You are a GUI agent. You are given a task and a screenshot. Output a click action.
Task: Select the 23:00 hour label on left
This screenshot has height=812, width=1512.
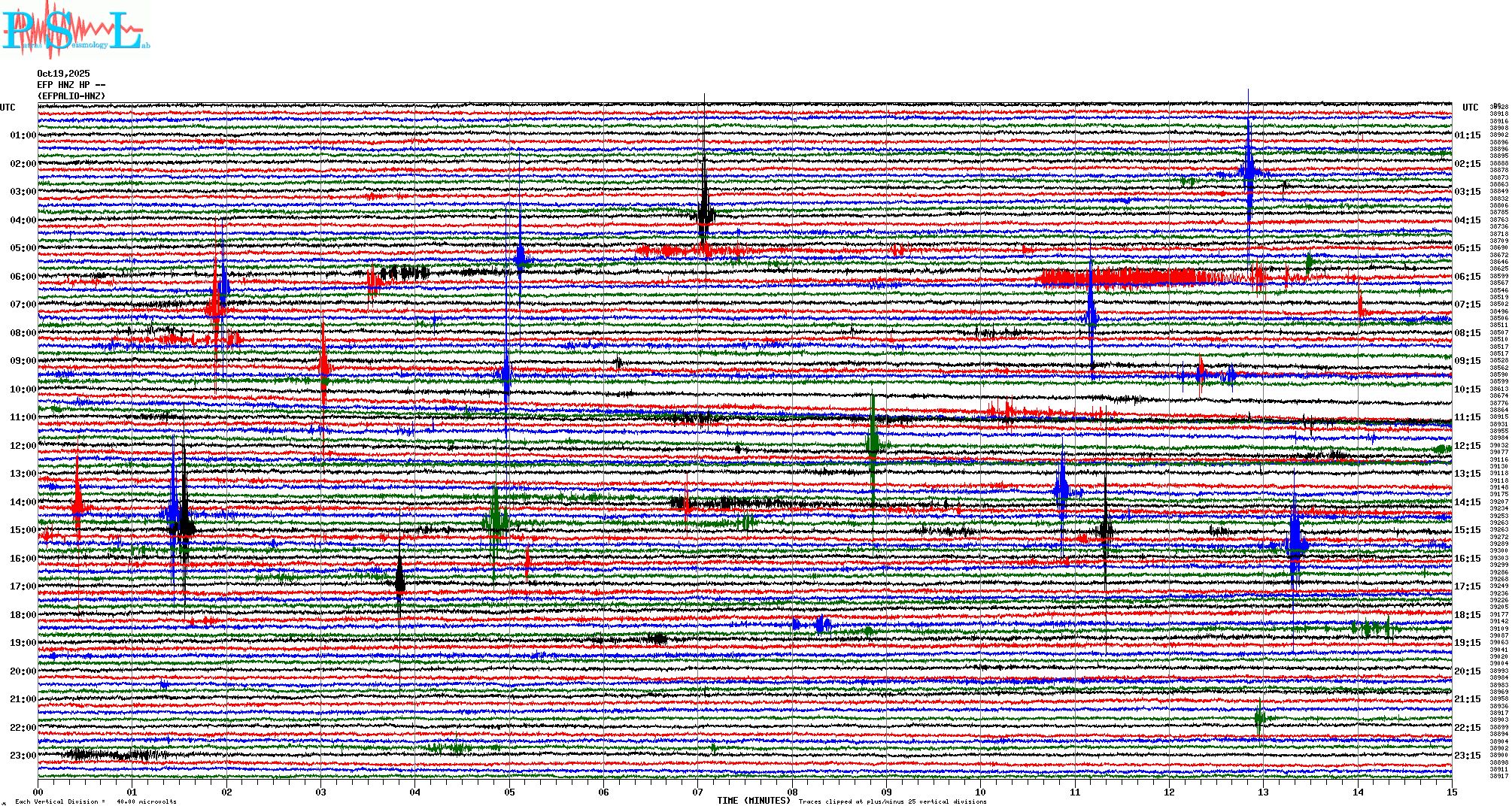click(x=23, y=756)
